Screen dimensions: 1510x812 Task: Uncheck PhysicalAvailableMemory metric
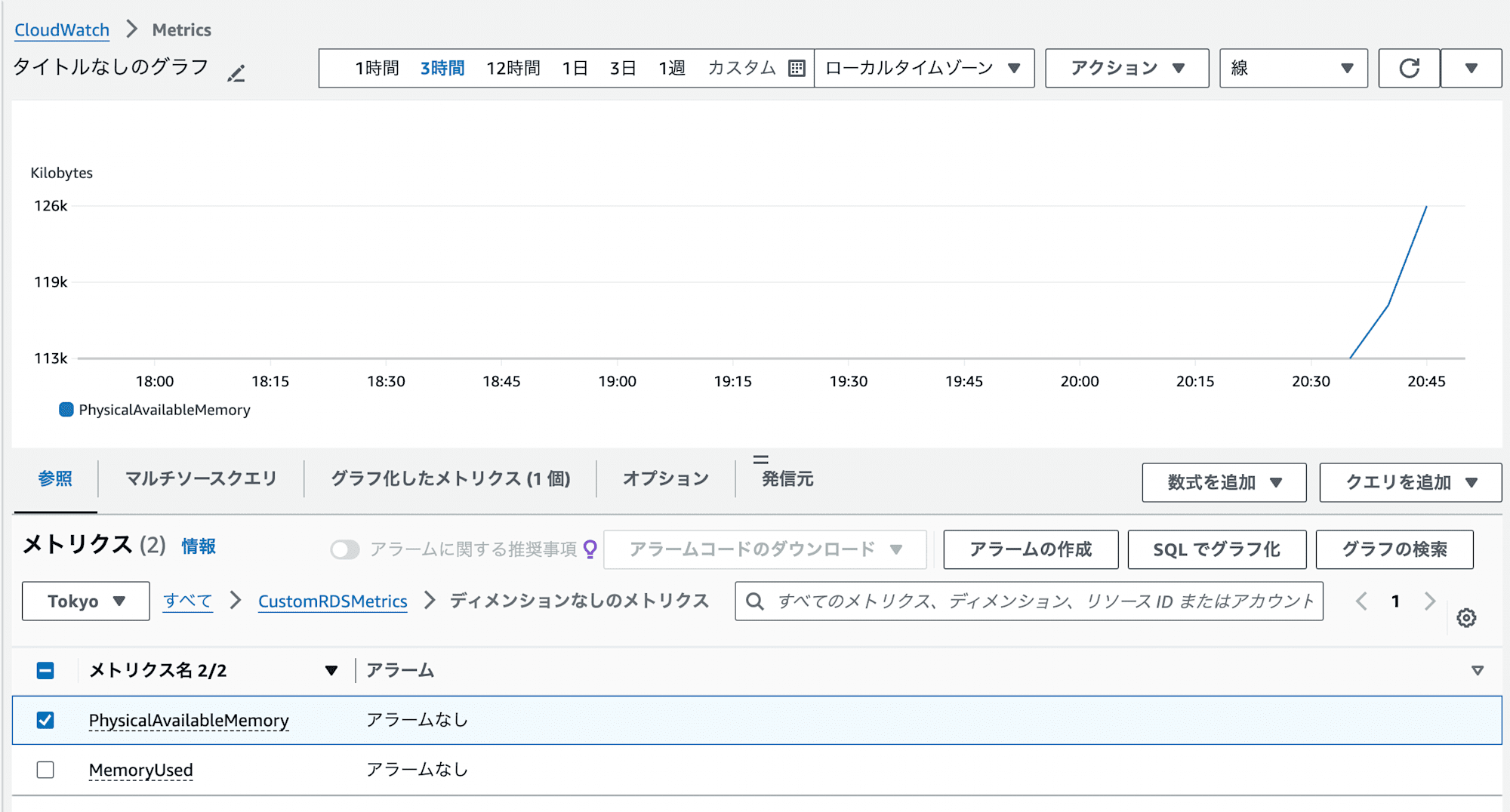(45, 720)
